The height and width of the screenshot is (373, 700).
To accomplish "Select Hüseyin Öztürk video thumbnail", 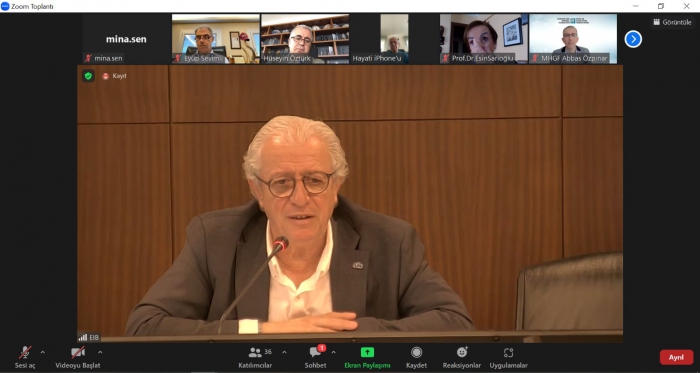I will coord(305,39).
